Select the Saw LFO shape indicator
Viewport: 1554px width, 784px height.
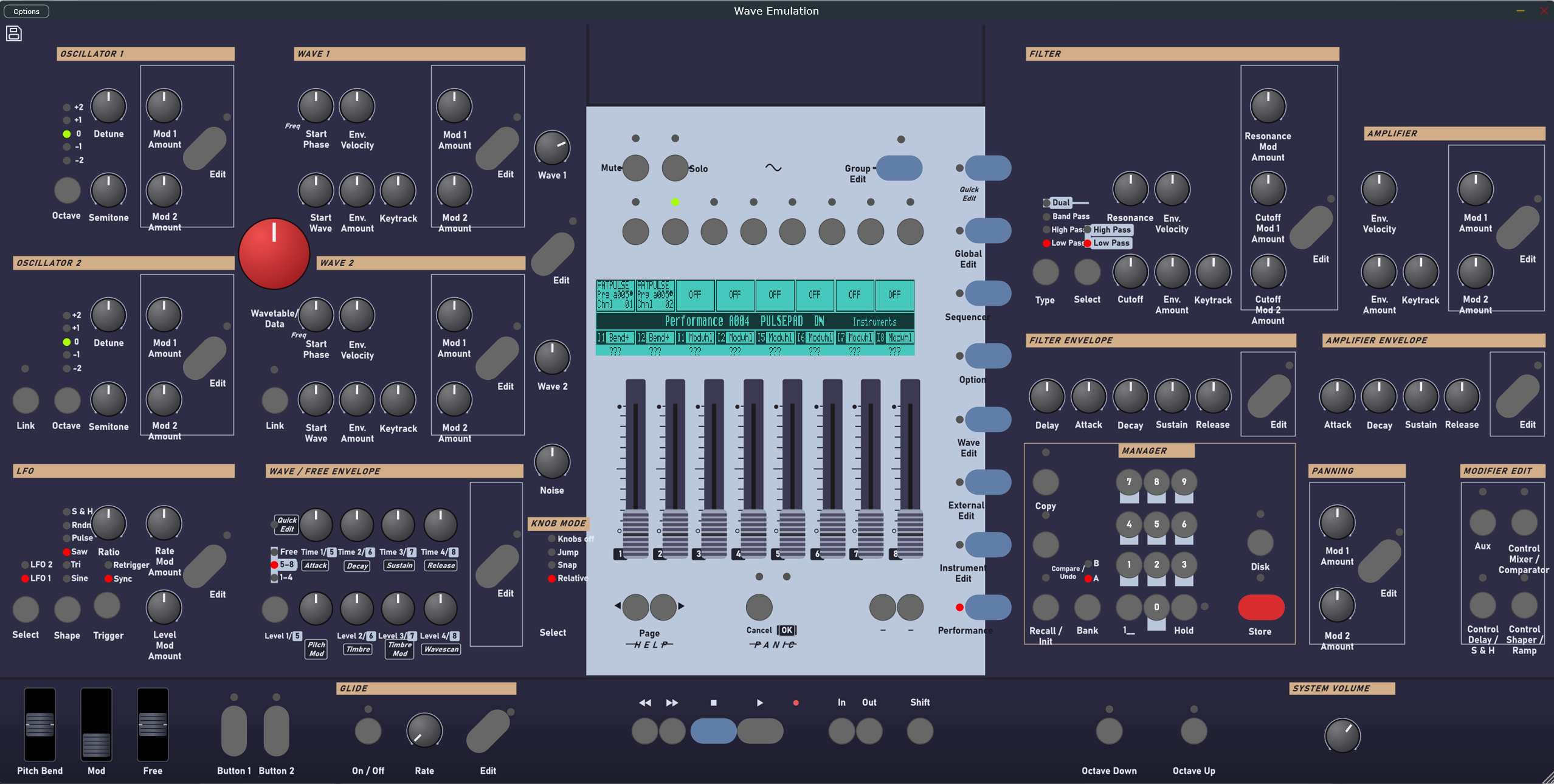(67, 552)
